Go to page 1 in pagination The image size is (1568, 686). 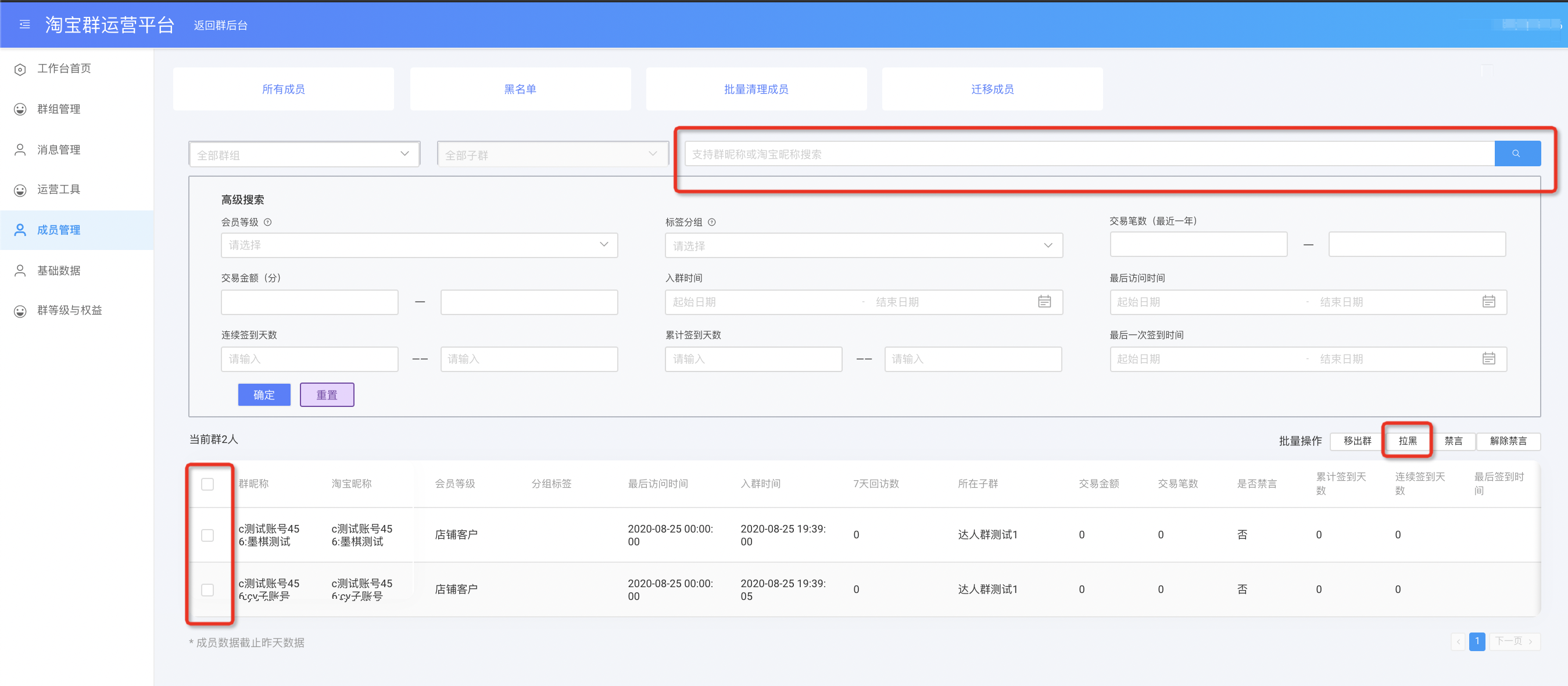pos(1477,642)
